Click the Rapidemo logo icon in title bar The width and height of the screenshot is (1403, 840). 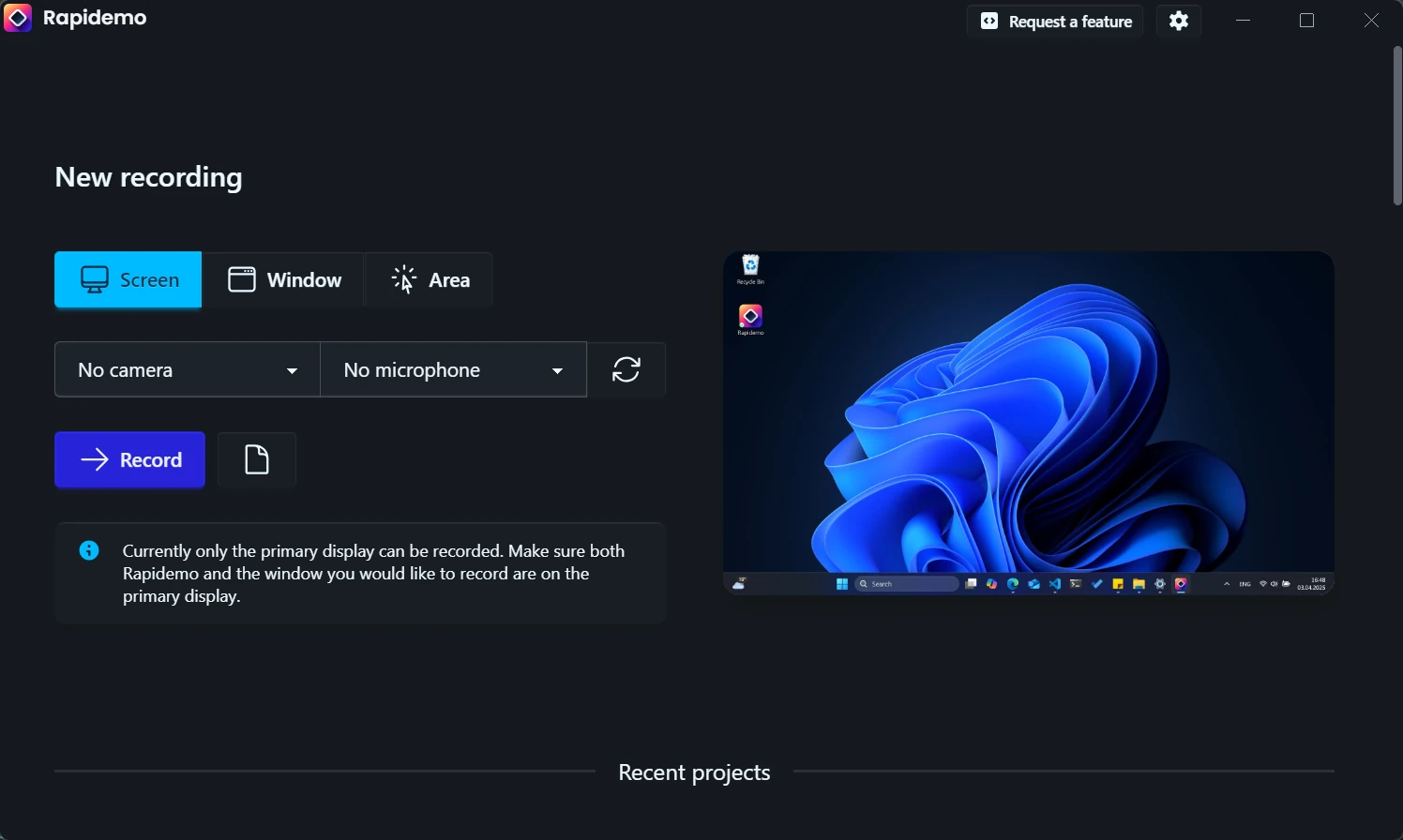(18, 18)
